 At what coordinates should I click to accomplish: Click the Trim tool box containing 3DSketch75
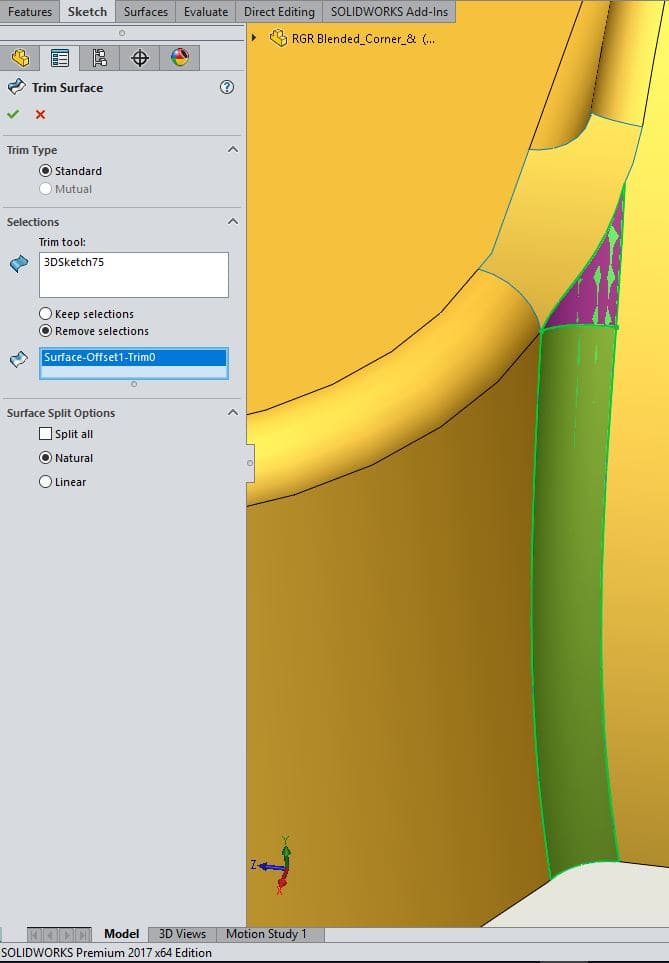pos(134,274)
